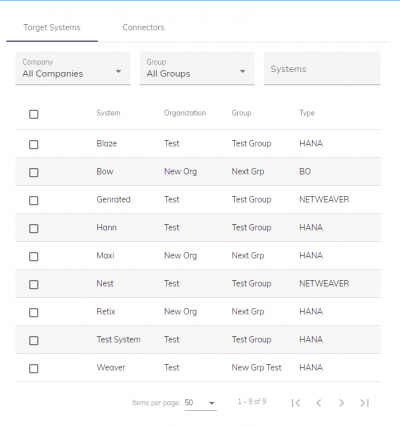400x427 pixels.
Task: Click the 1 – 9 of 9 range label
Action: tap(252, 402)
